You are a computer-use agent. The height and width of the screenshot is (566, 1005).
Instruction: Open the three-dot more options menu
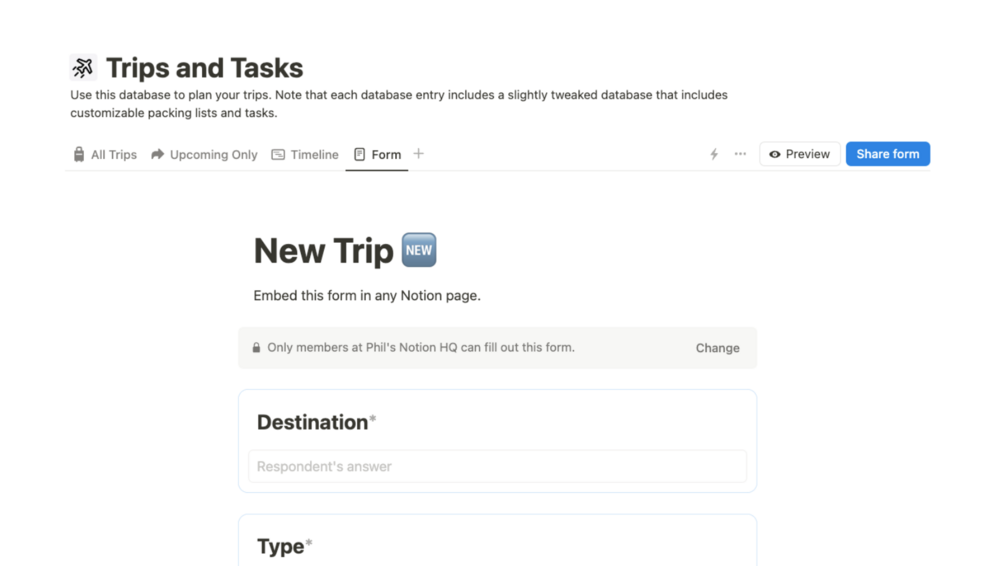tap(740, 154)
